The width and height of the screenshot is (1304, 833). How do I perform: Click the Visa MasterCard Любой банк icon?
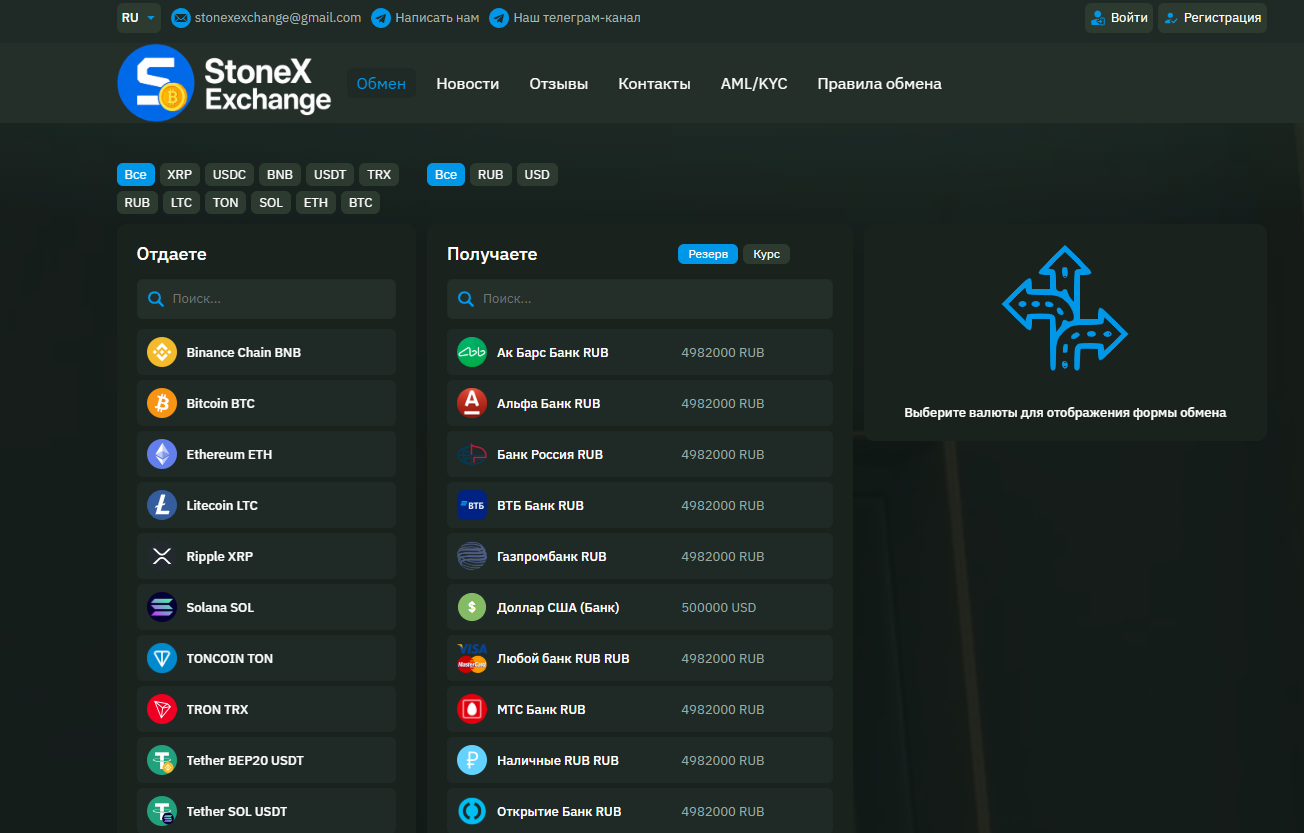[x=472, y=658]
